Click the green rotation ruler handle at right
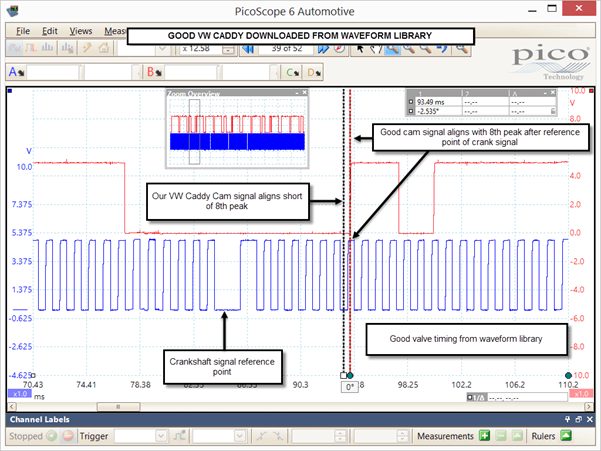601x451 pixels. [568, 375]
